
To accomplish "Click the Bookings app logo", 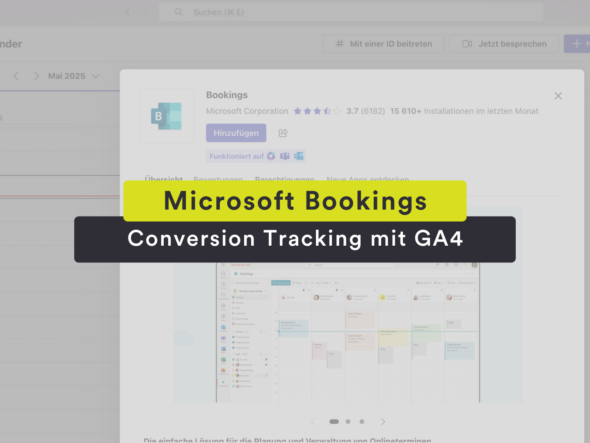I will point(166,116).
